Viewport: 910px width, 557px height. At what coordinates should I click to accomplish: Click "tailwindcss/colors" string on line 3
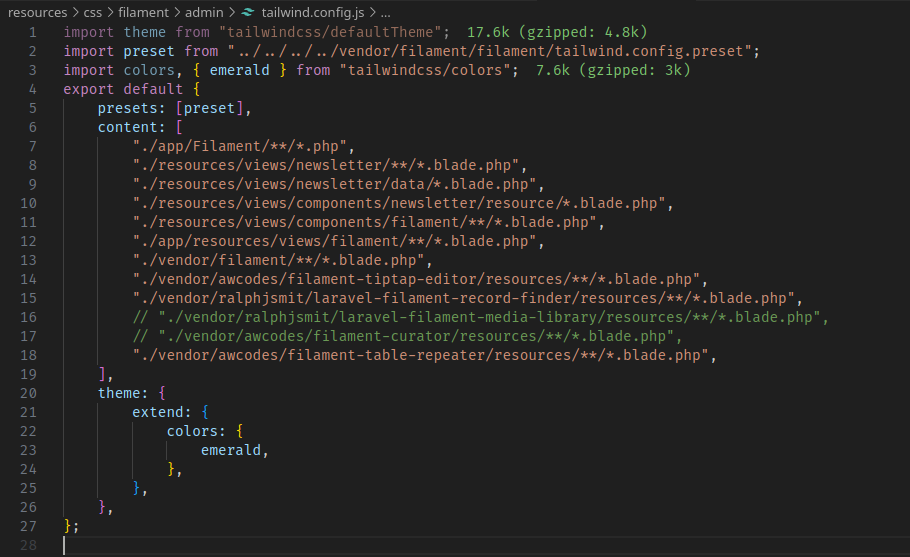(425, 70)
